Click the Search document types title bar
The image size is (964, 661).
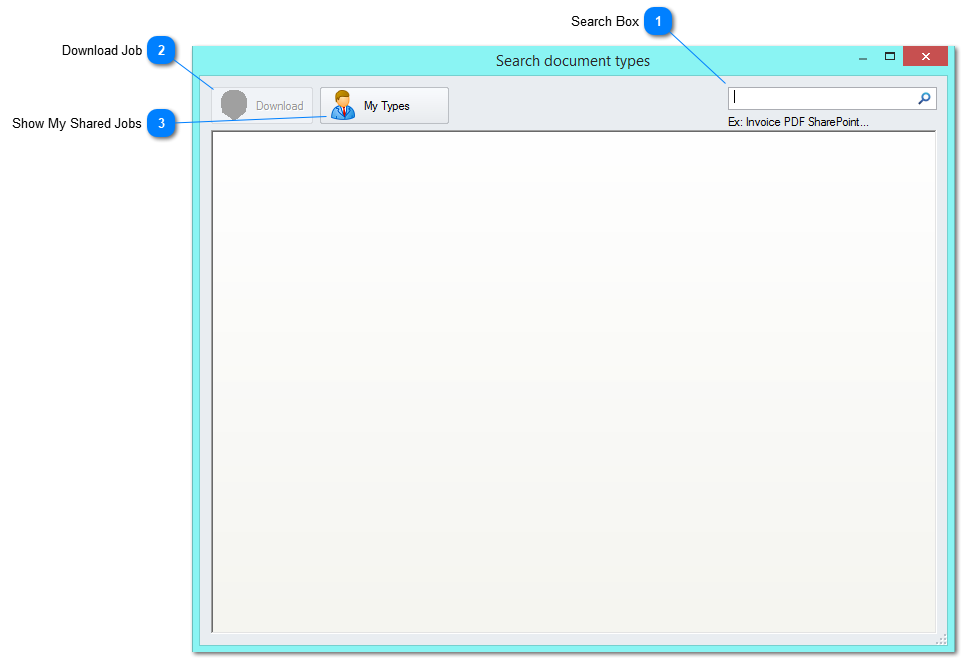573,60
